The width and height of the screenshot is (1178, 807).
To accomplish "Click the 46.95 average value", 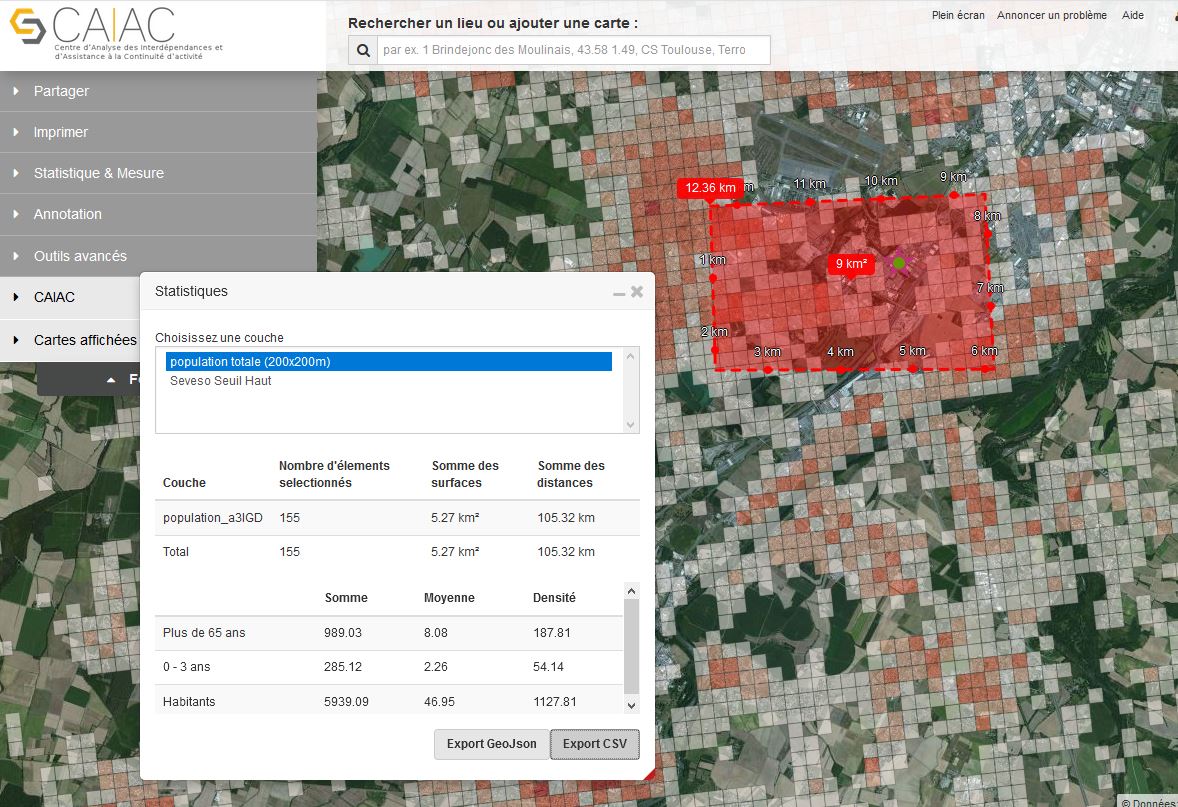I will 439,702.
